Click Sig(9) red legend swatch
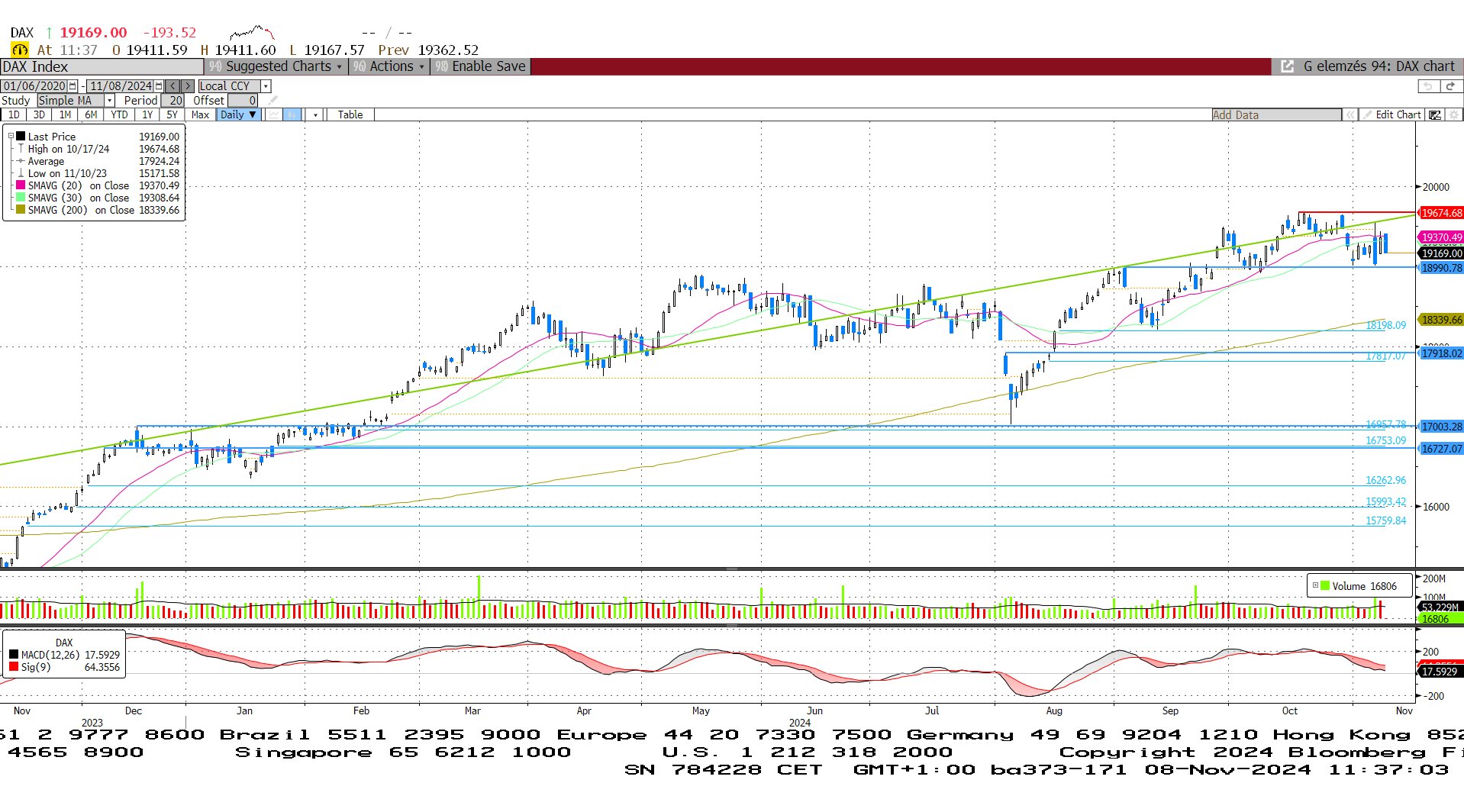Viewport: 1464px width, 812px height. point(14,667)
